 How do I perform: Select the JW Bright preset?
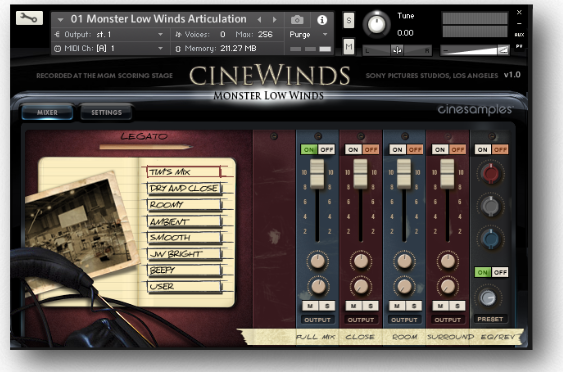coord(184,254)
